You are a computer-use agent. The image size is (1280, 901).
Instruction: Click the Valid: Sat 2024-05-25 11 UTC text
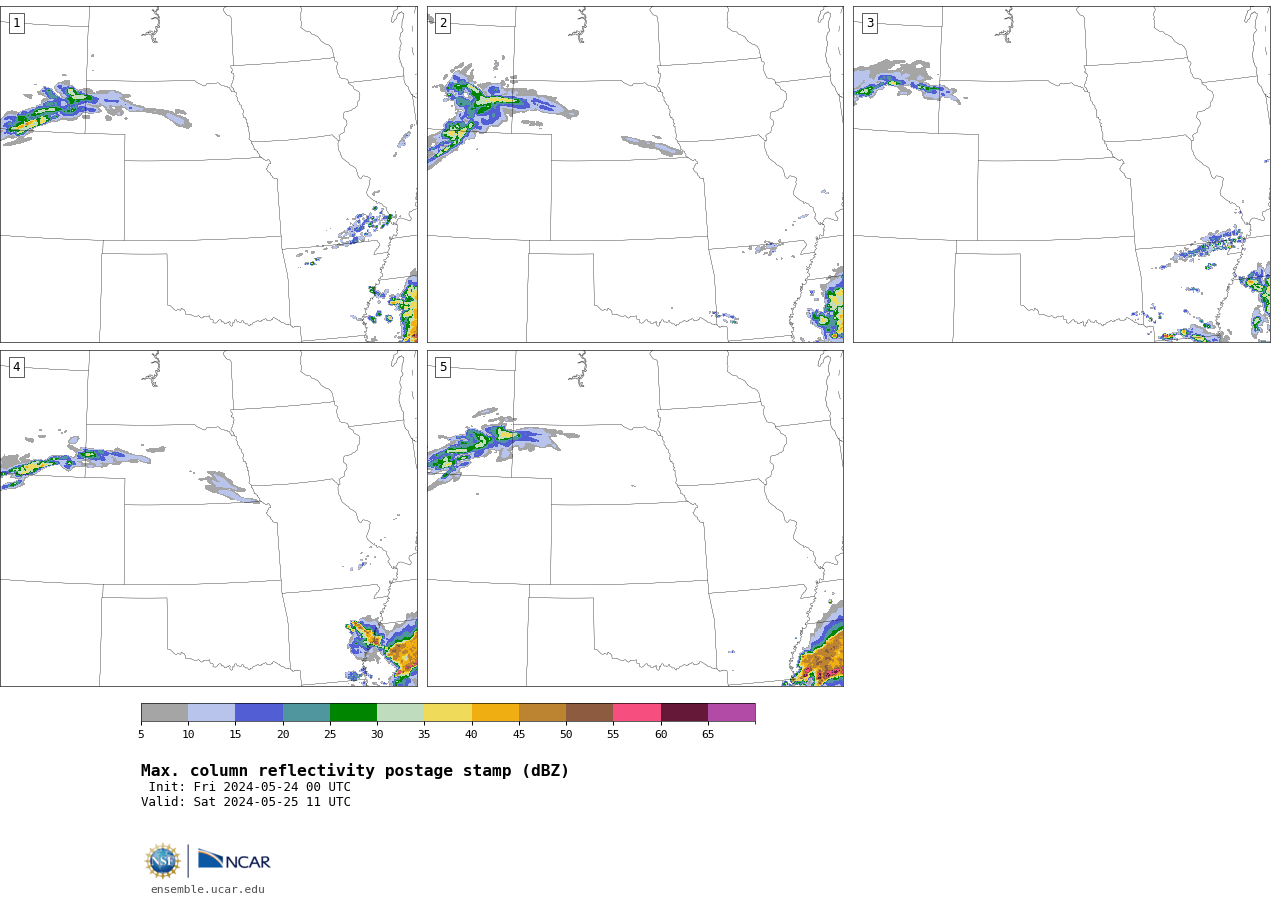pos(246,802)
